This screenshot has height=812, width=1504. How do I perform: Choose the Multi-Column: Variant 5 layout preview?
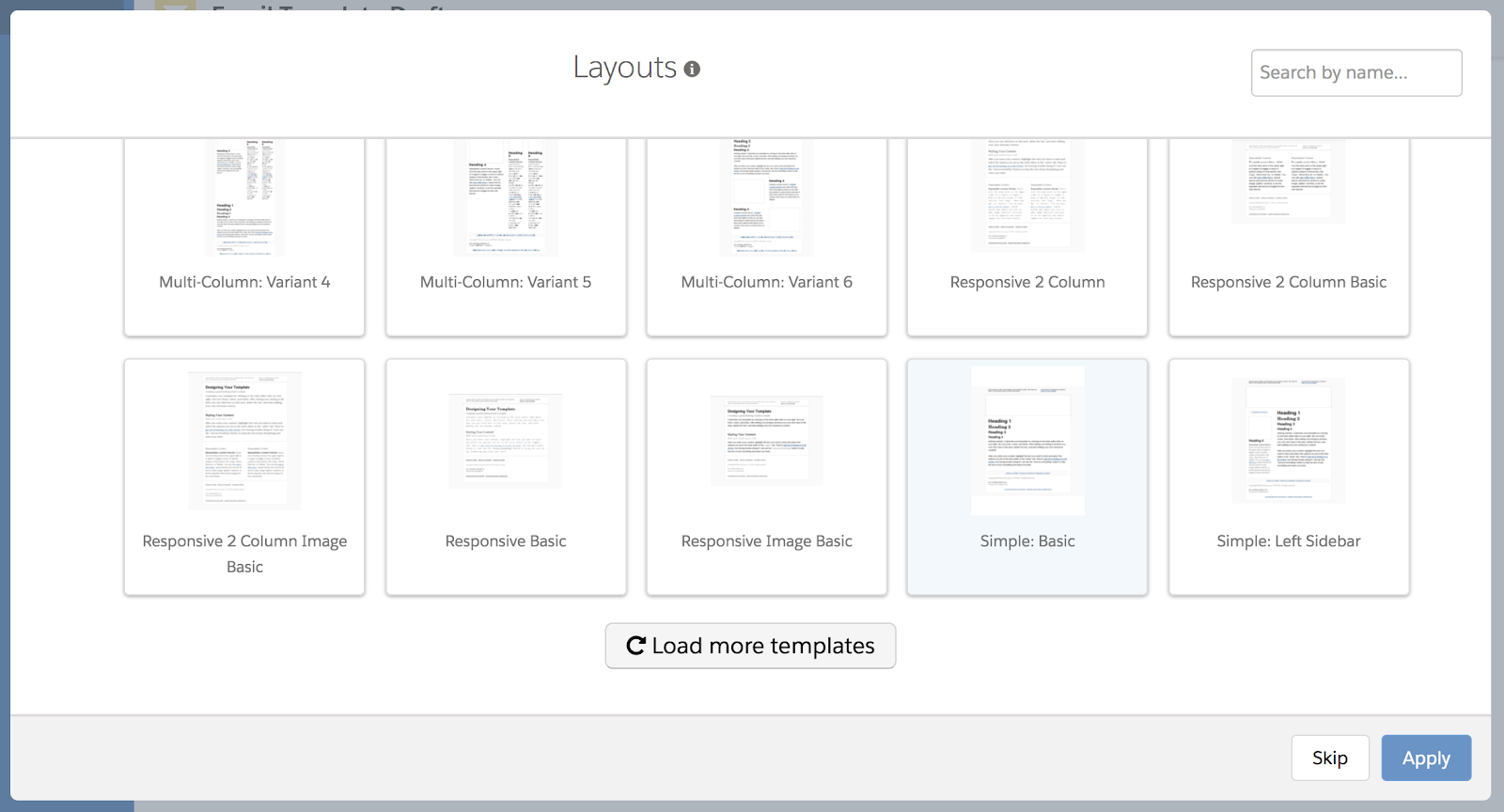[x=506, y=198]
